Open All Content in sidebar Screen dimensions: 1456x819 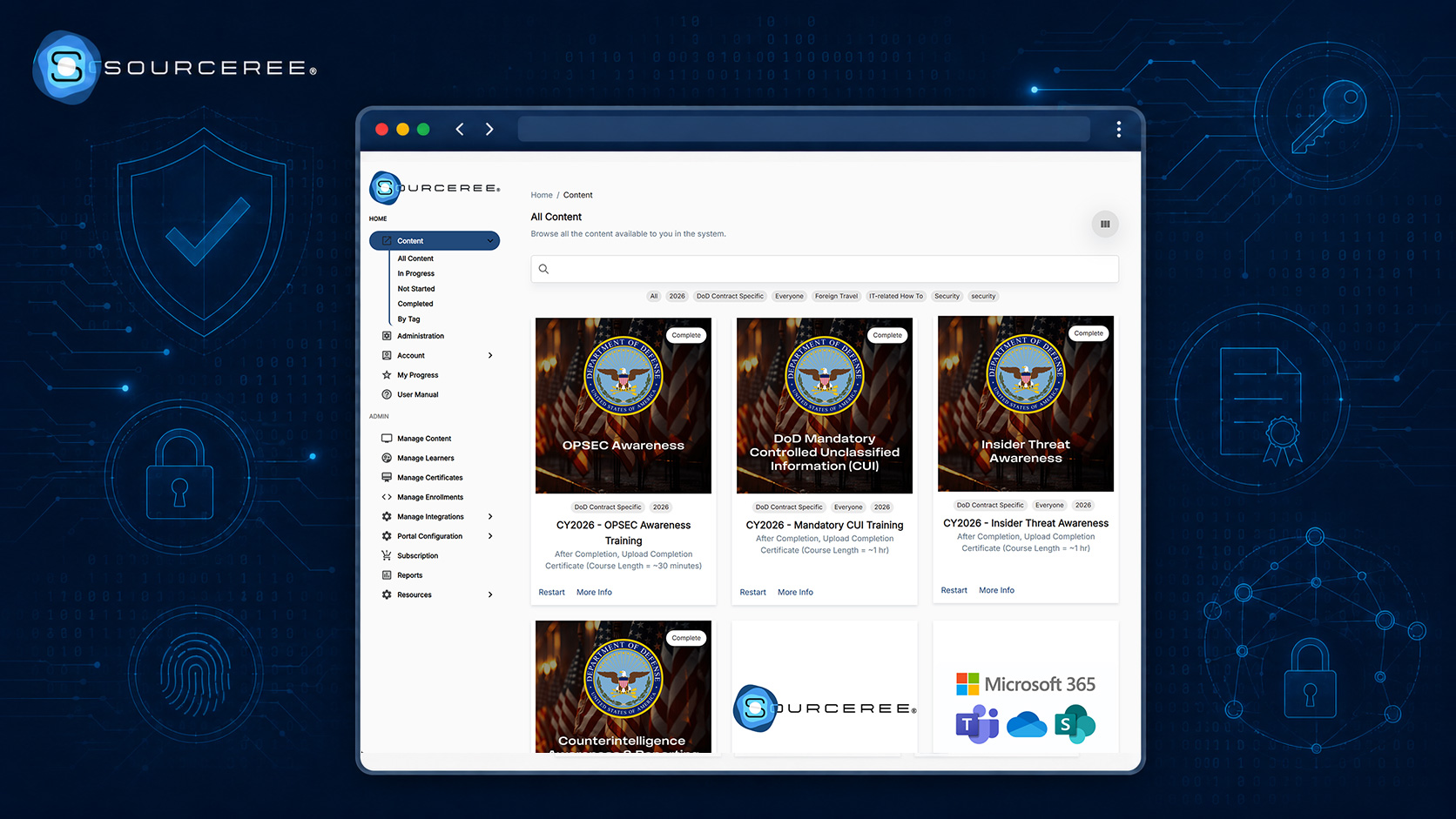415,258
